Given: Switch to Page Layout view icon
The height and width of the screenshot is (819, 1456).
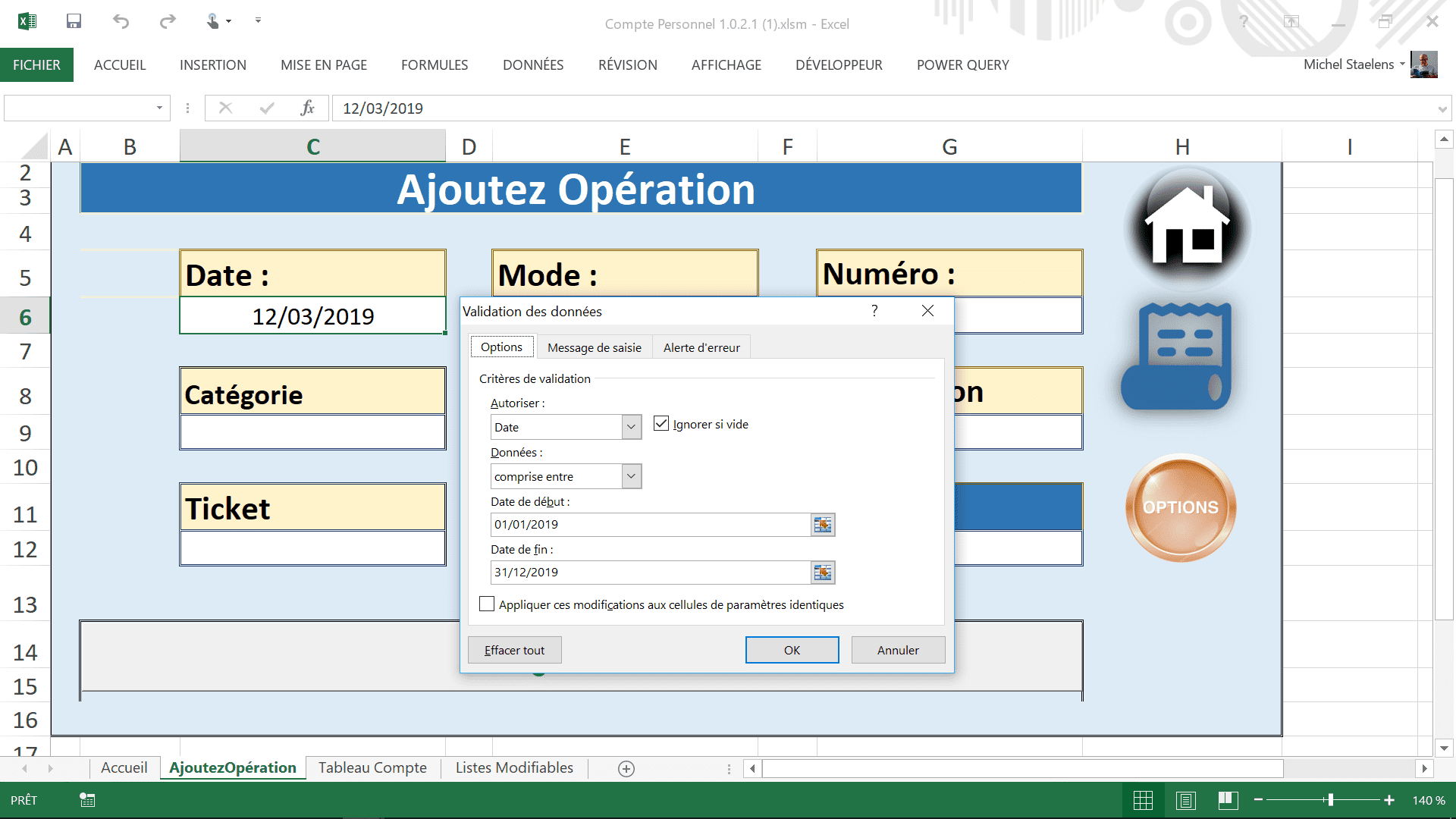Looking at the screenshot, I should [1186, 800].
